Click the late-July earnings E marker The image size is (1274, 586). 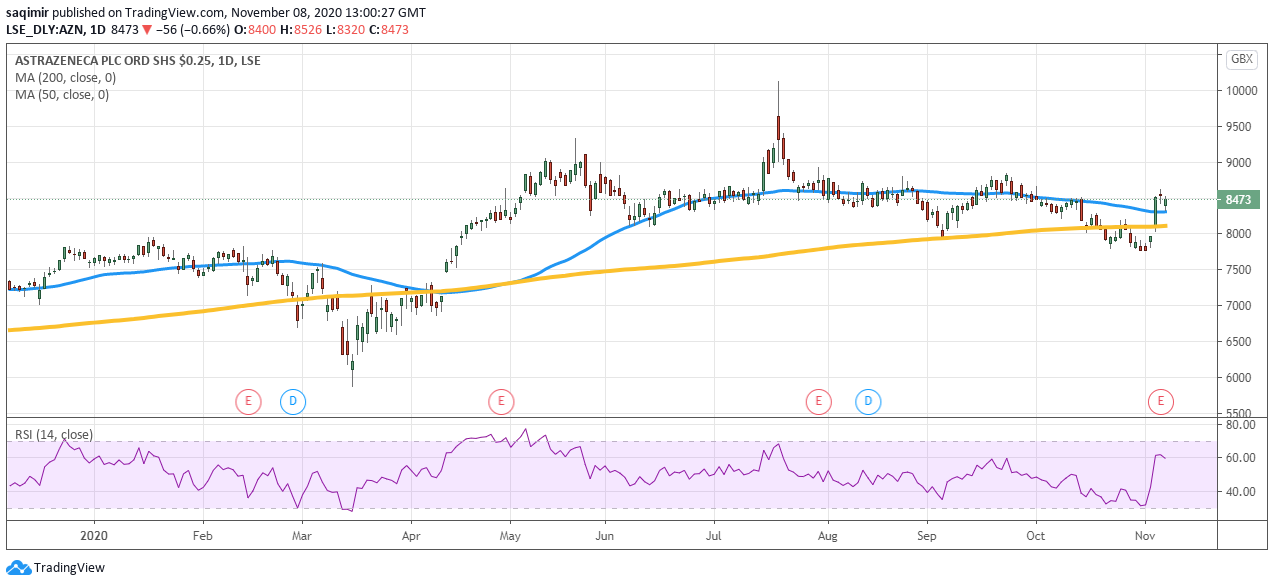click(x=818, y=402)
